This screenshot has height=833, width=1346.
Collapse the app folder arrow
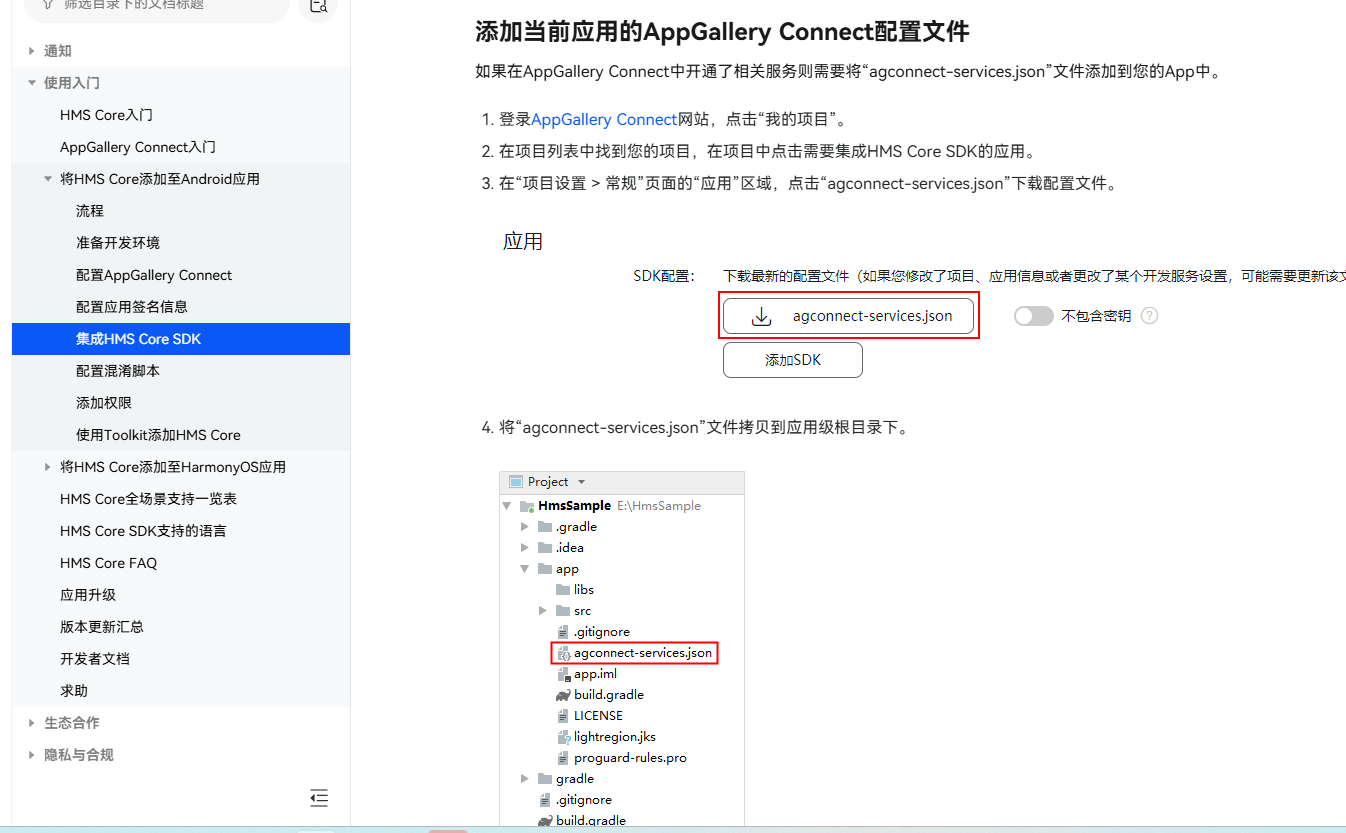point(526,569)
